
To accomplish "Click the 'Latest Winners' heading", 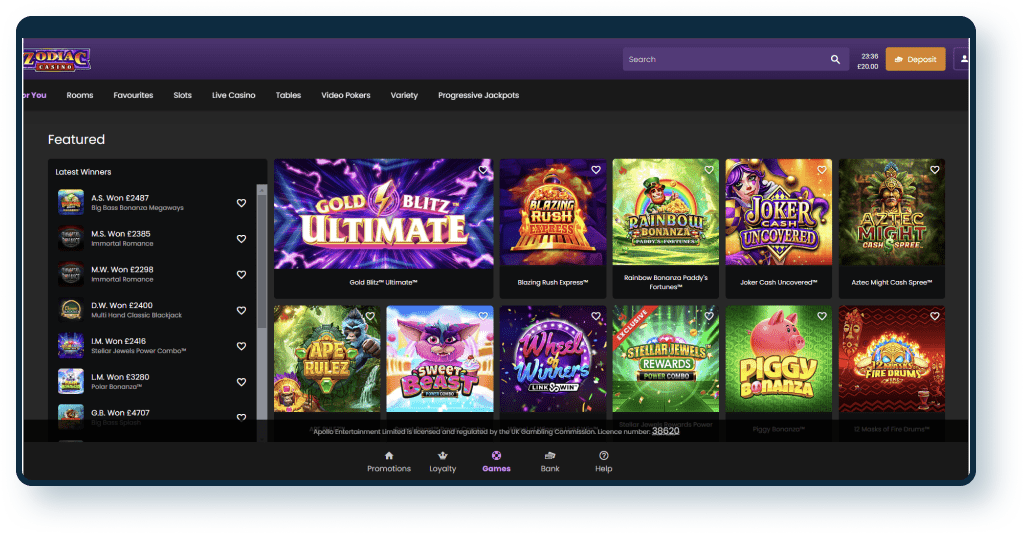I will (83, 172).
